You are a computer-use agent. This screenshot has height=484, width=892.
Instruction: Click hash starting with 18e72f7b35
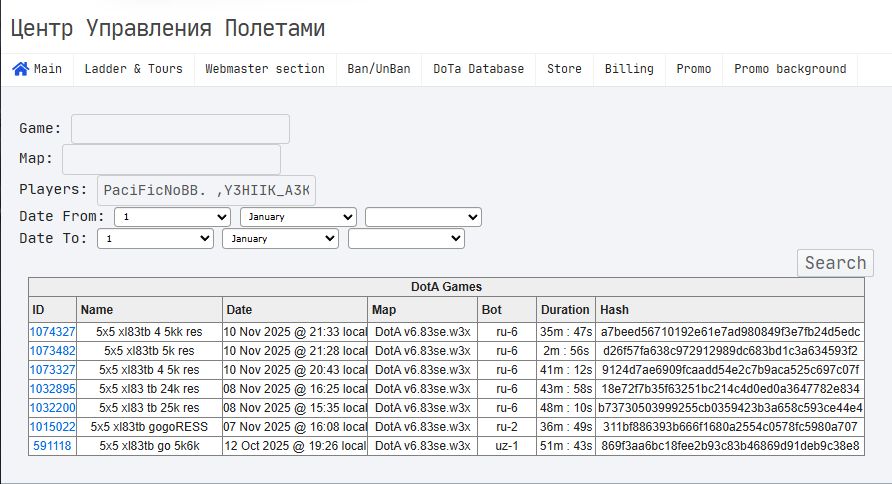[730, 389]
